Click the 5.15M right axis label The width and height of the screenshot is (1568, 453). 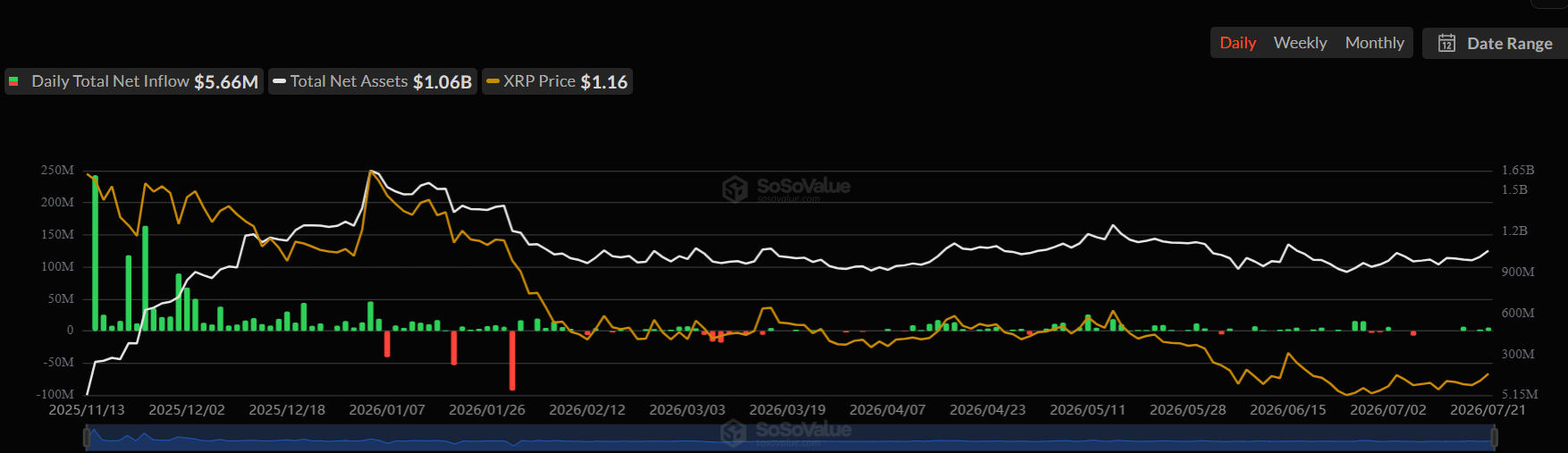pyautogui.click(x=1520, y=394)
